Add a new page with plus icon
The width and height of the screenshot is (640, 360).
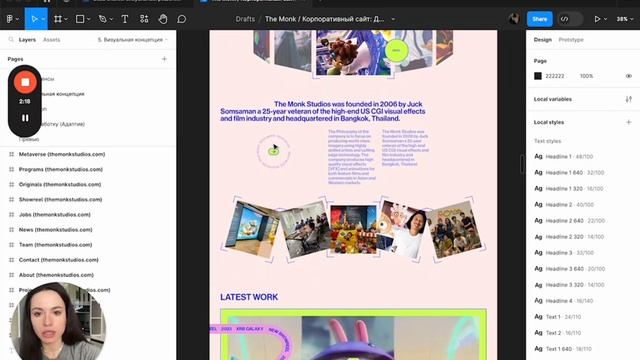(164, 59)
